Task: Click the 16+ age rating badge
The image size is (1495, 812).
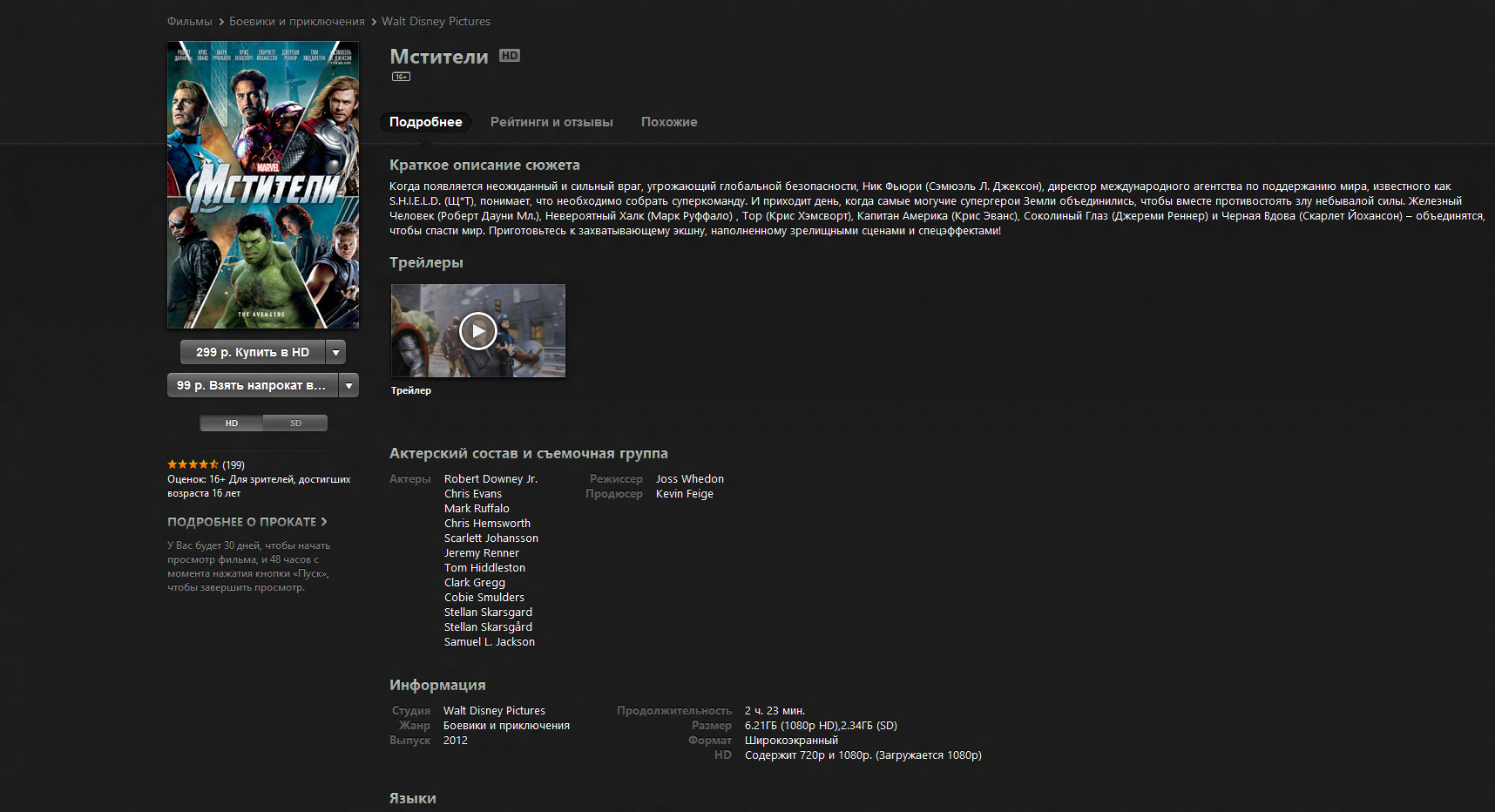Action: pos(401,77)
